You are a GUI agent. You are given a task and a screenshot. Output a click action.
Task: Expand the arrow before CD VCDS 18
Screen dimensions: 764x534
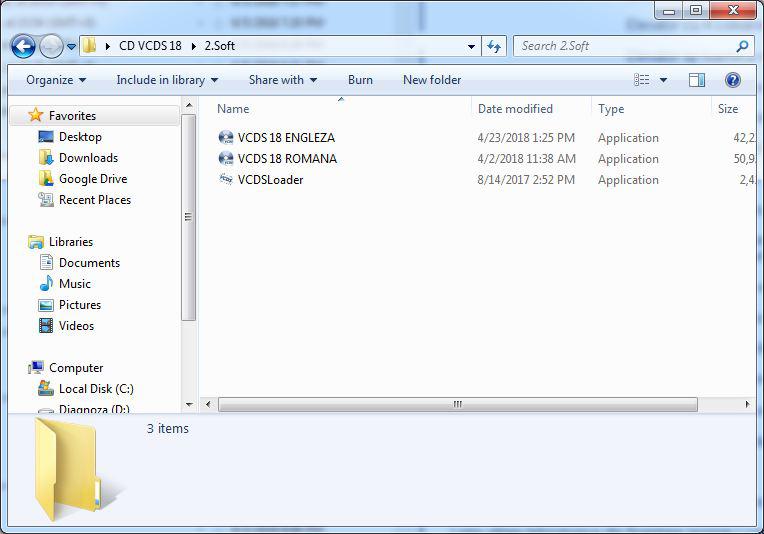tap(108, 46)
